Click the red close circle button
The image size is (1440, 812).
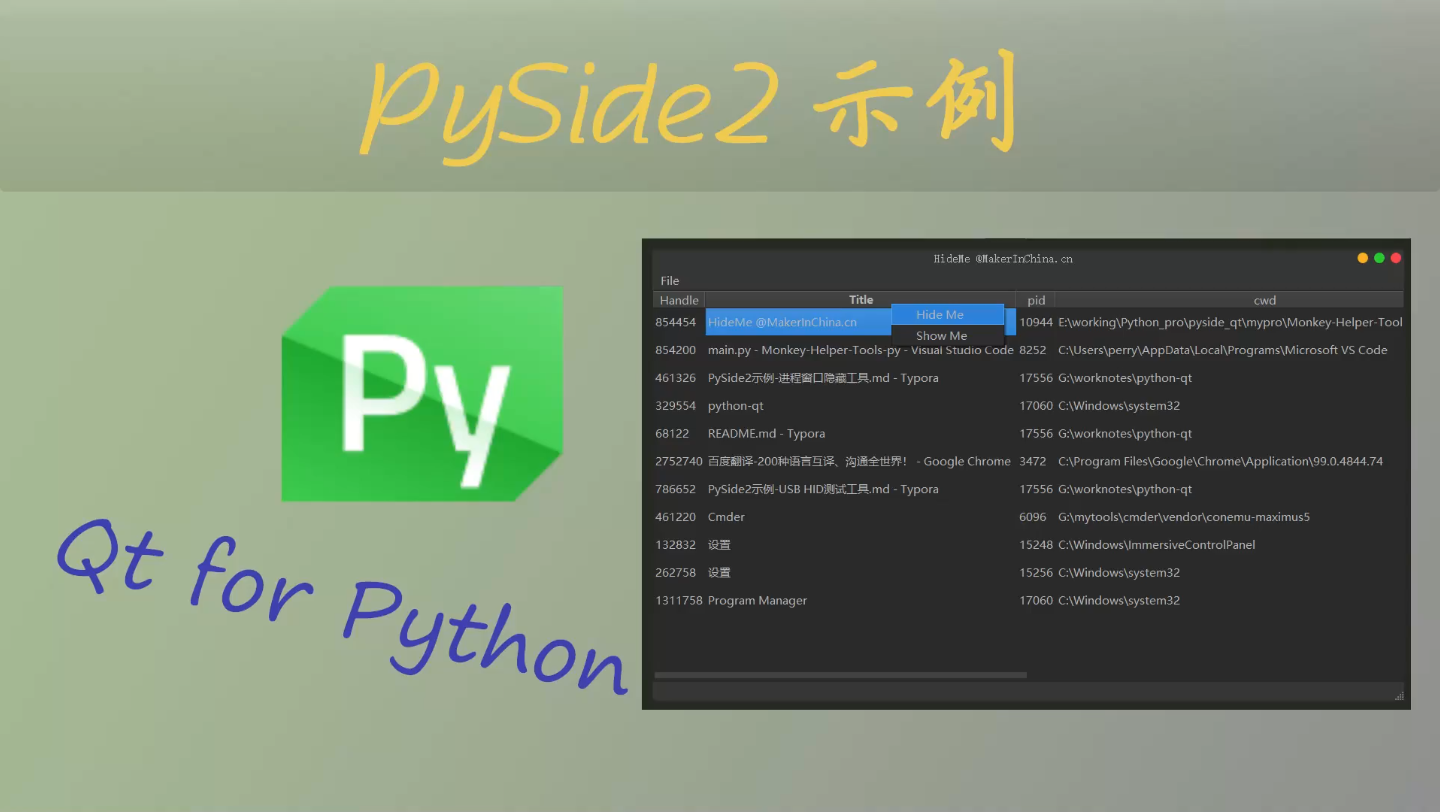point(1396,258)
